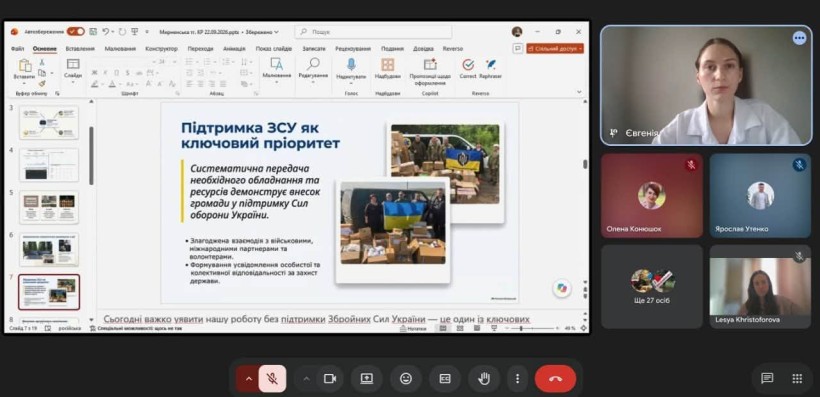Screen dimensions: 820x397
Task: Open the Показ слайдів ribbon tab
Action: click(x=274, y=49)
